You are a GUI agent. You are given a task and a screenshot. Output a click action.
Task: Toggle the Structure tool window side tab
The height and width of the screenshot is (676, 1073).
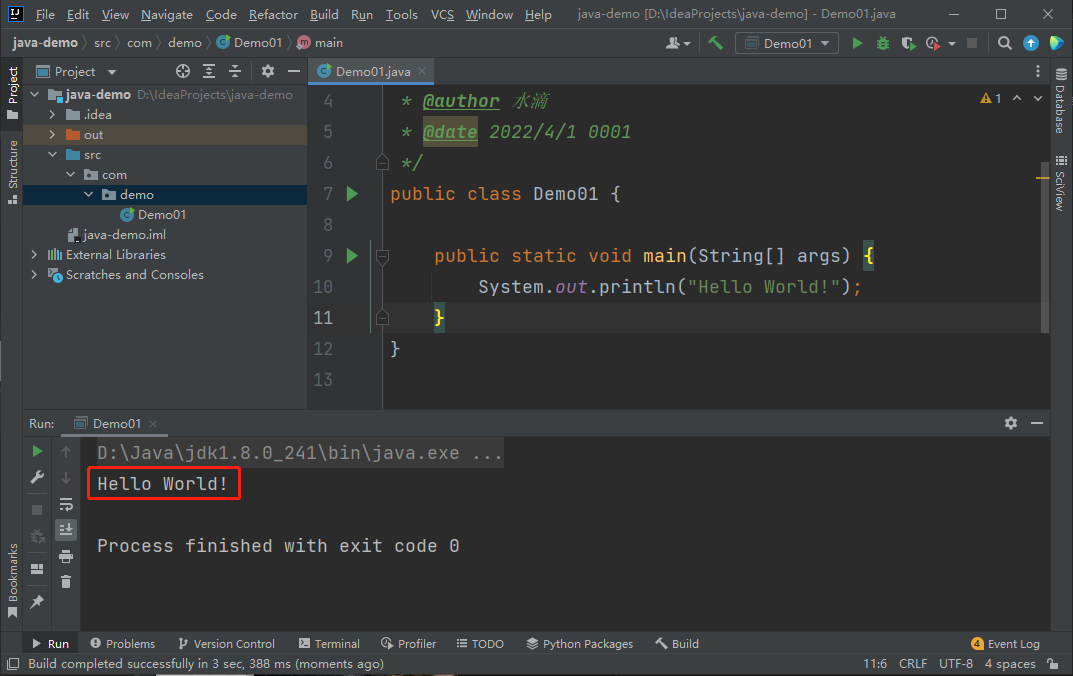tap(12, 172)
